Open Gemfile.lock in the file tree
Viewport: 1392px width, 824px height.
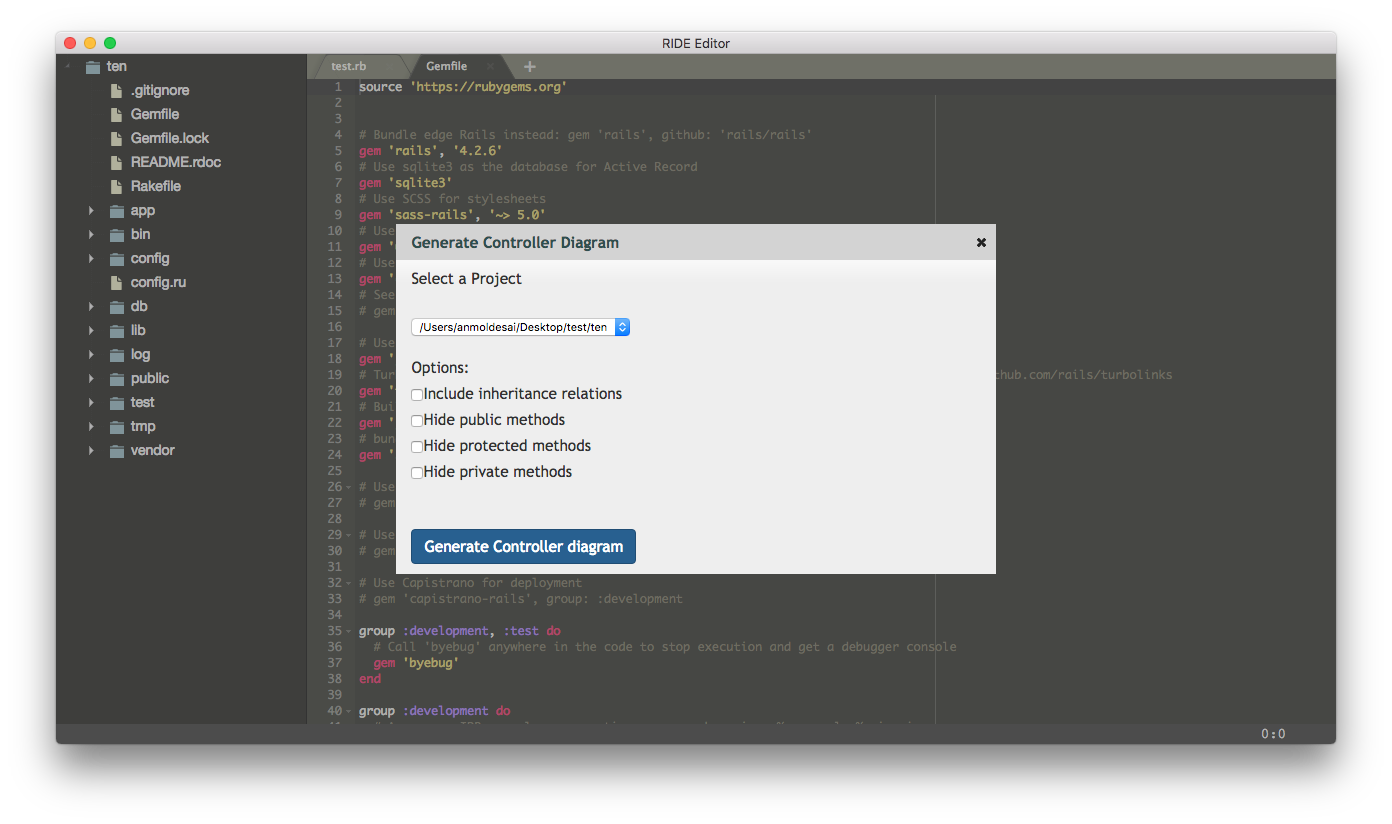pyautogui.click(x=169, y=138)
